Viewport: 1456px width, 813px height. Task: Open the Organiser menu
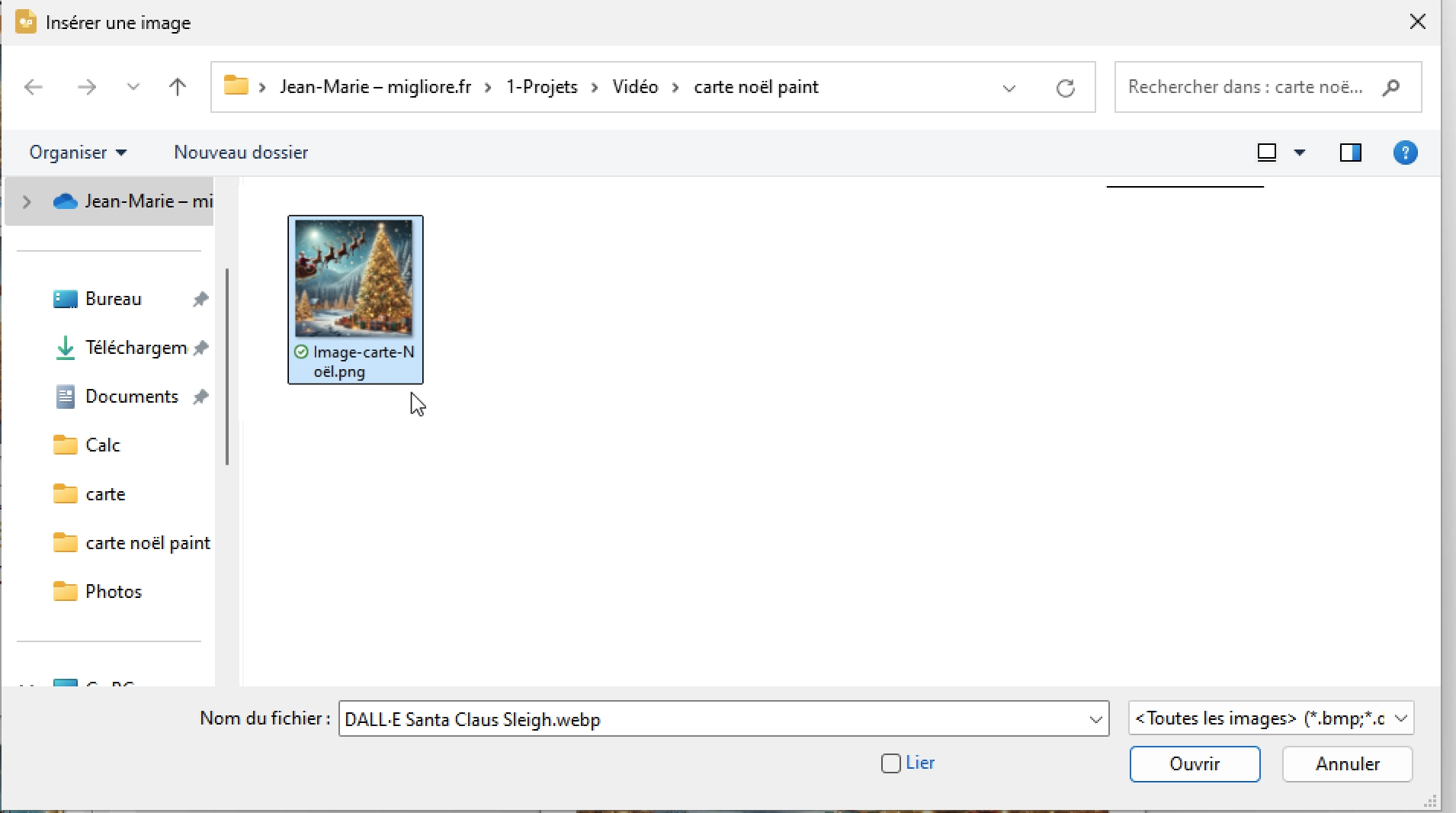coord(78,153)
